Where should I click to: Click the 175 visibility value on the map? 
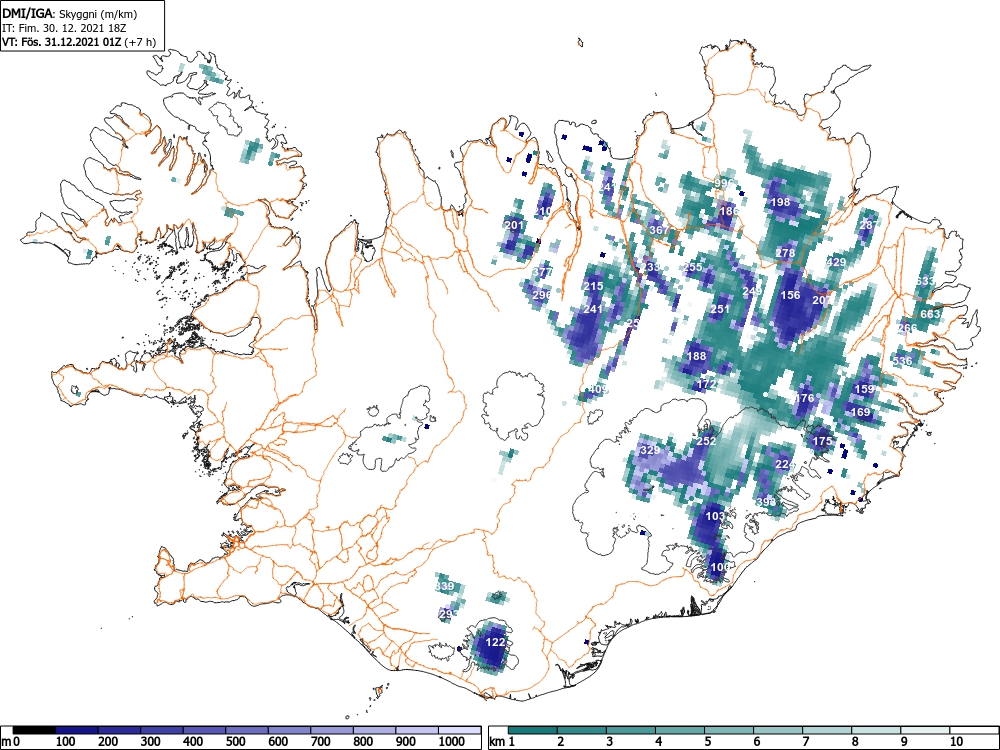(823, 441)
